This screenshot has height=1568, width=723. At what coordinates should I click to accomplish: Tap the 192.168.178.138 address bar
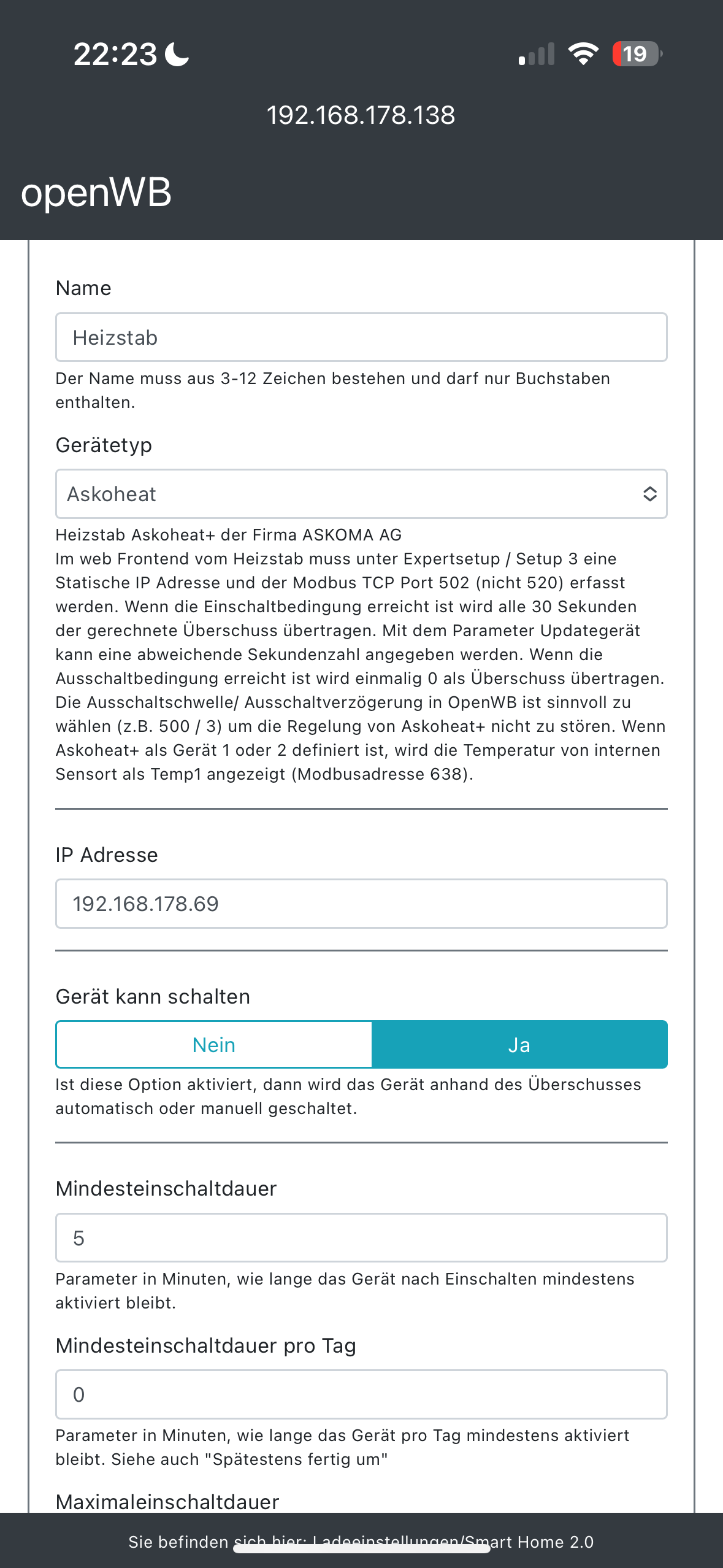pyautogui.click(x=361, y=115)
